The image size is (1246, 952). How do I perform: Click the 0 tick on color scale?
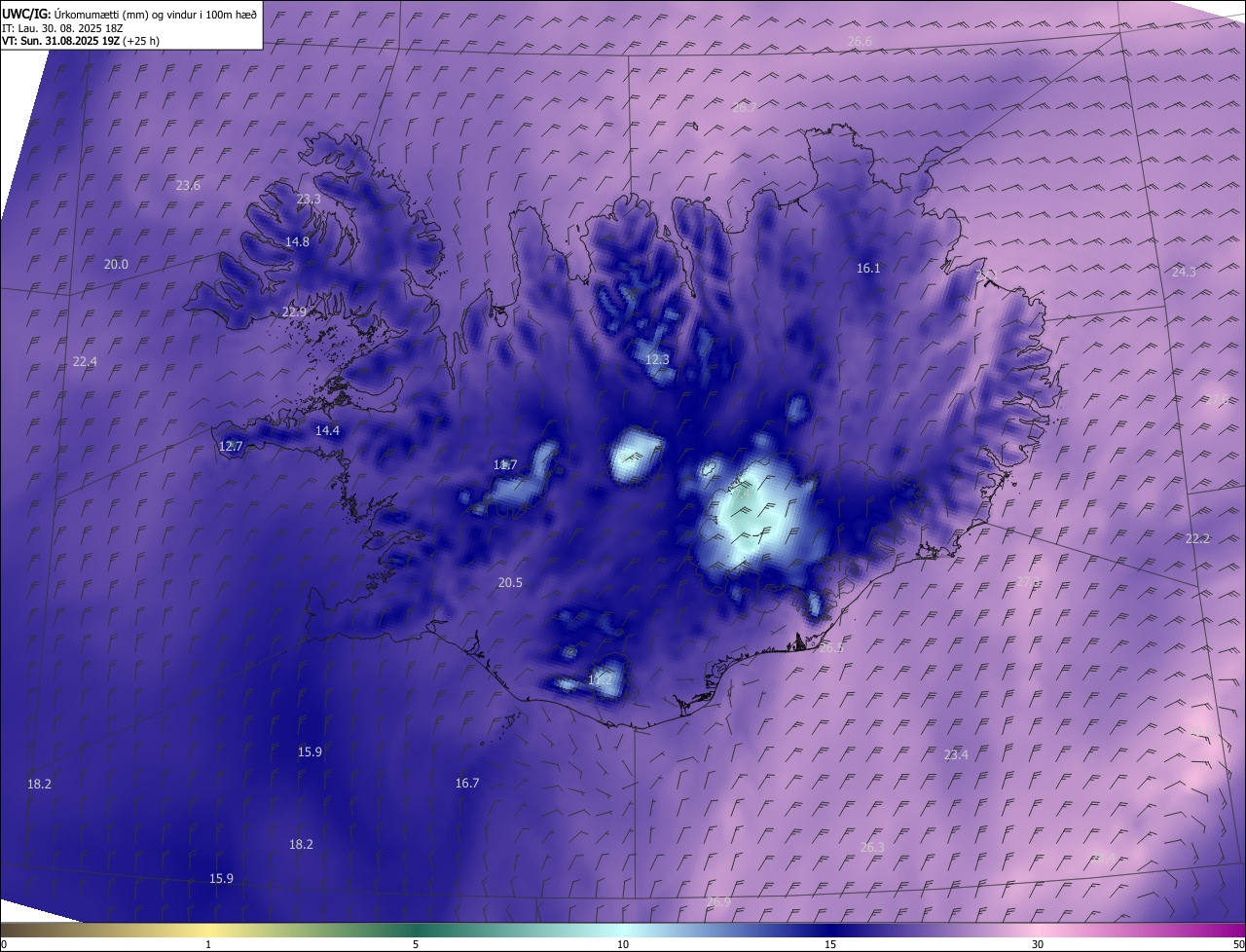click(x=4, y=944)
